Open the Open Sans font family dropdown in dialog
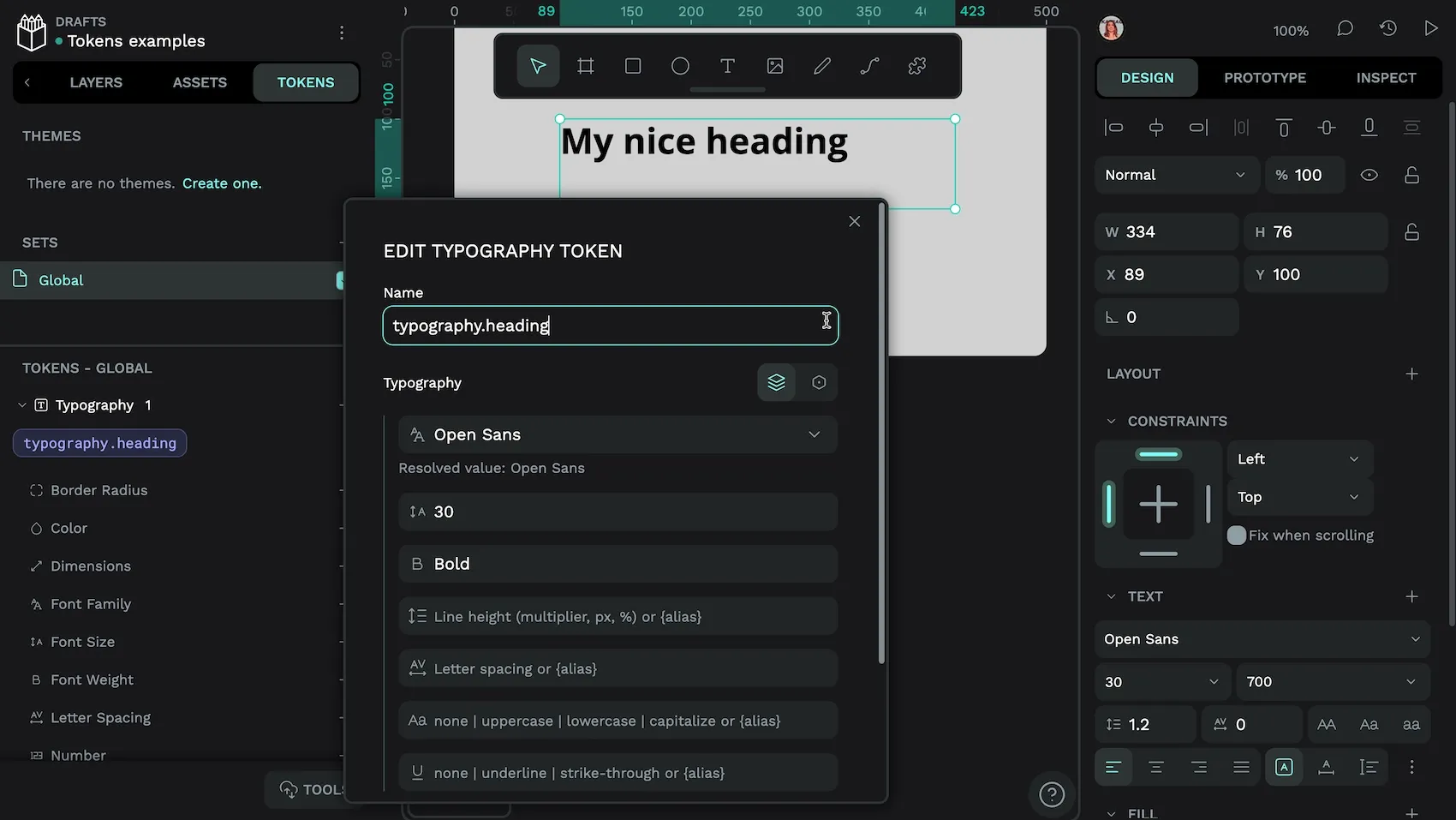 pos(618,434)
